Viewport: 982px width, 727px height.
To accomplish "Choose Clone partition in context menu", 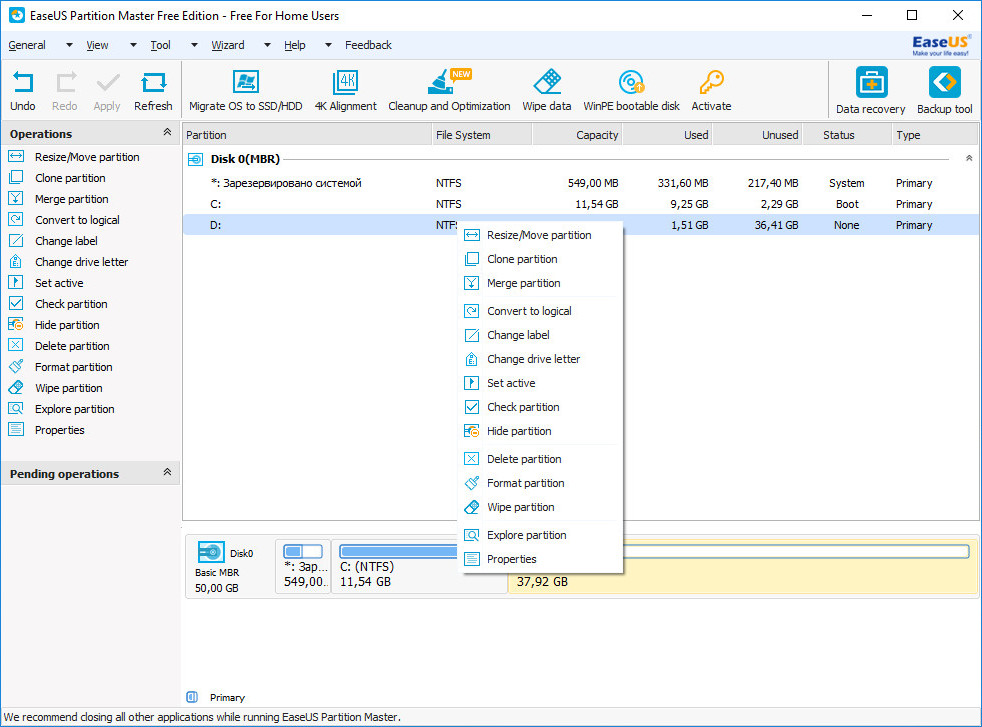I will 540,259.
